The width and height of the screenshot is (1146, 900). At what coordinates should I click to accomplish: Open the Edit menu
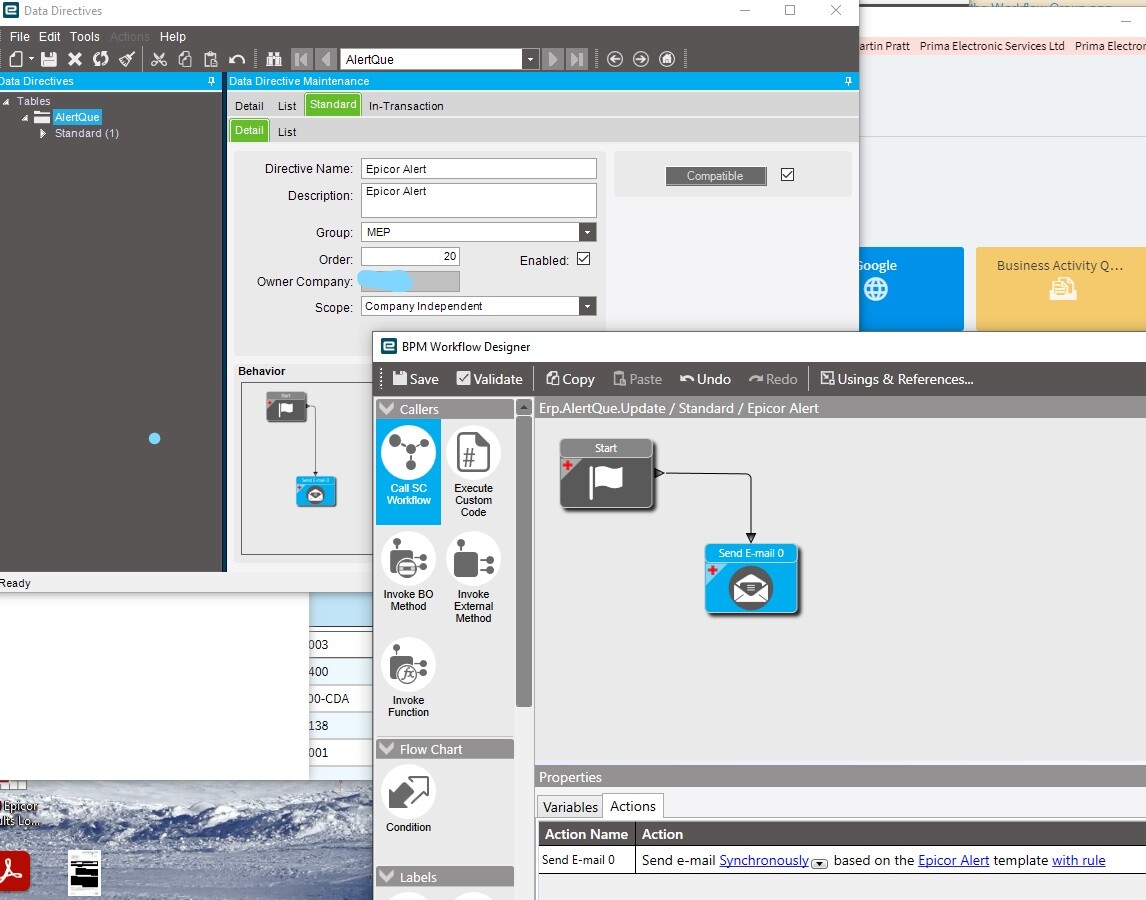pyautogui.click(x=50, y=37)
